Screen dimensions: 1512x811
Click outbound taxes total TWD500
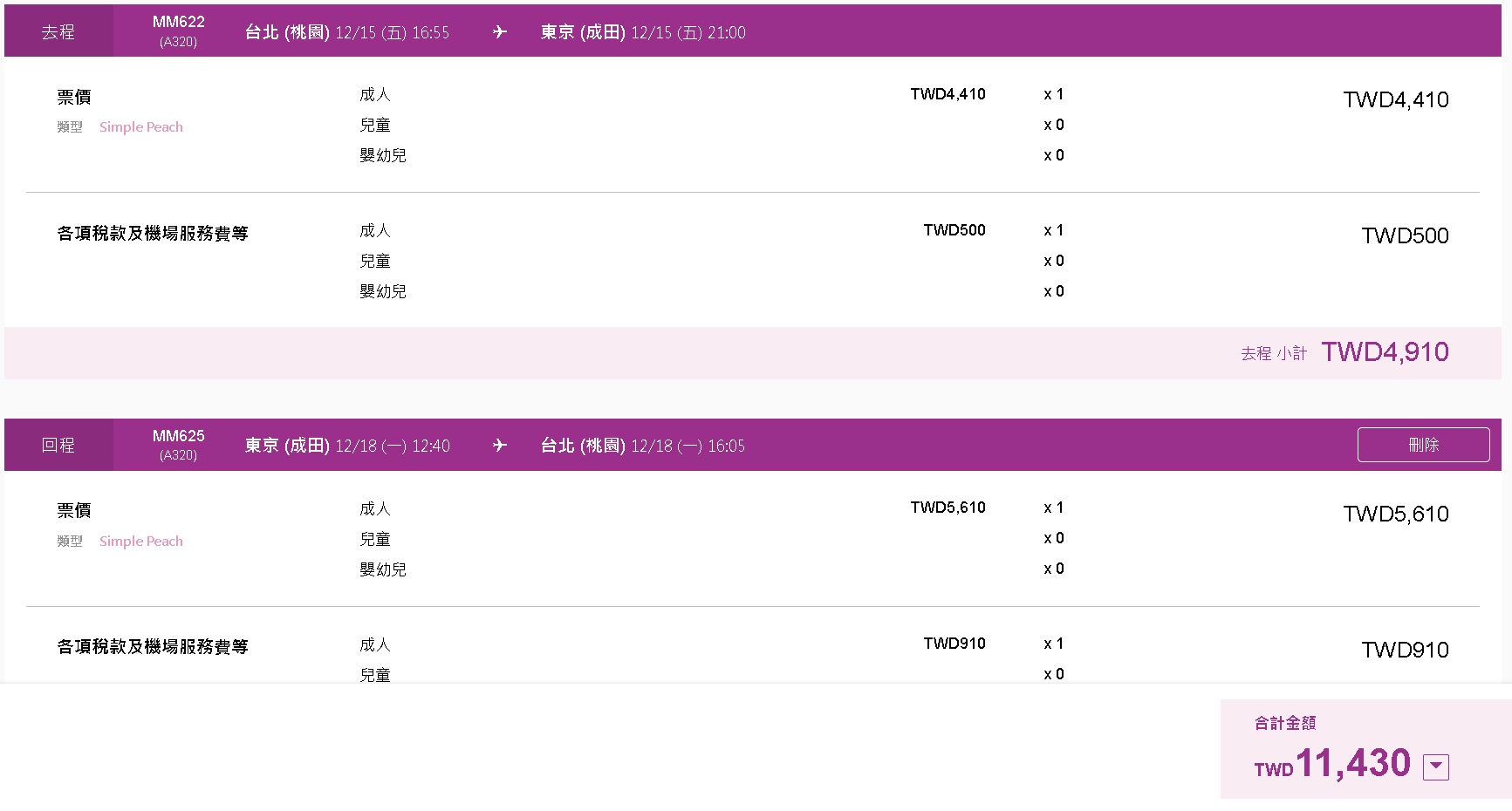pyautogui.click(x=1405, y=236)
